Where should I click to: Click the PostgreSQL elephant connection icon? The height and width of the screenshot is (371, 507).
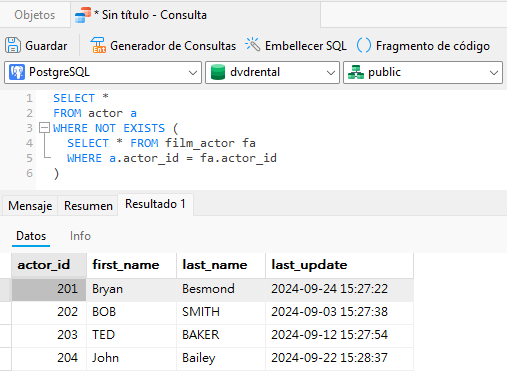(x=17, y=72)
